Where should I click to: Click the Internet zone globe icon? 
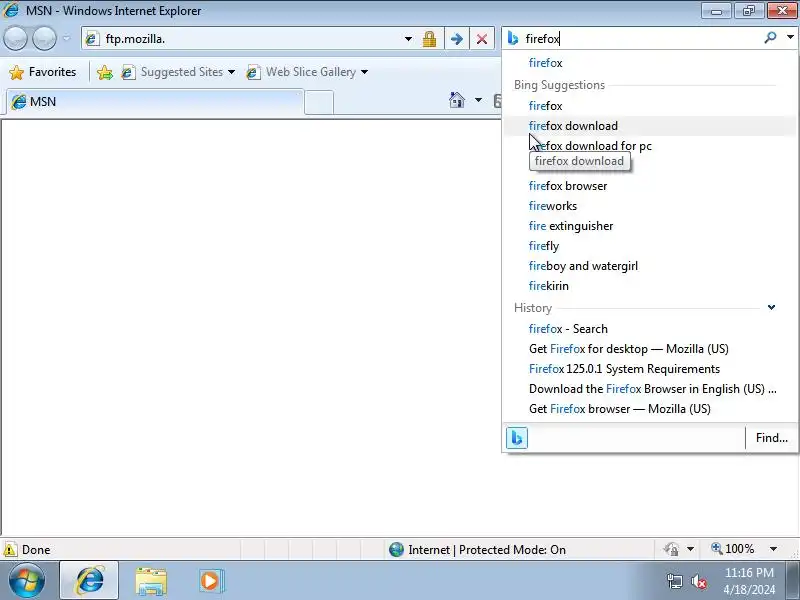(x=396, y=549)
